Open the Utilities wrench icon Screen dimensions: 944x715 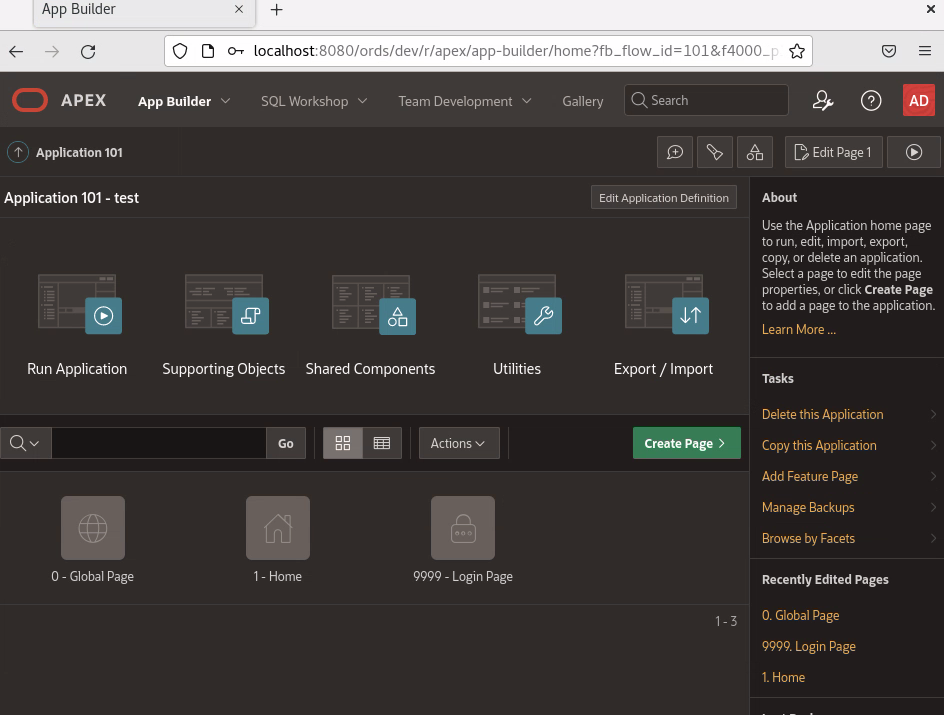[x=517, y=304]
